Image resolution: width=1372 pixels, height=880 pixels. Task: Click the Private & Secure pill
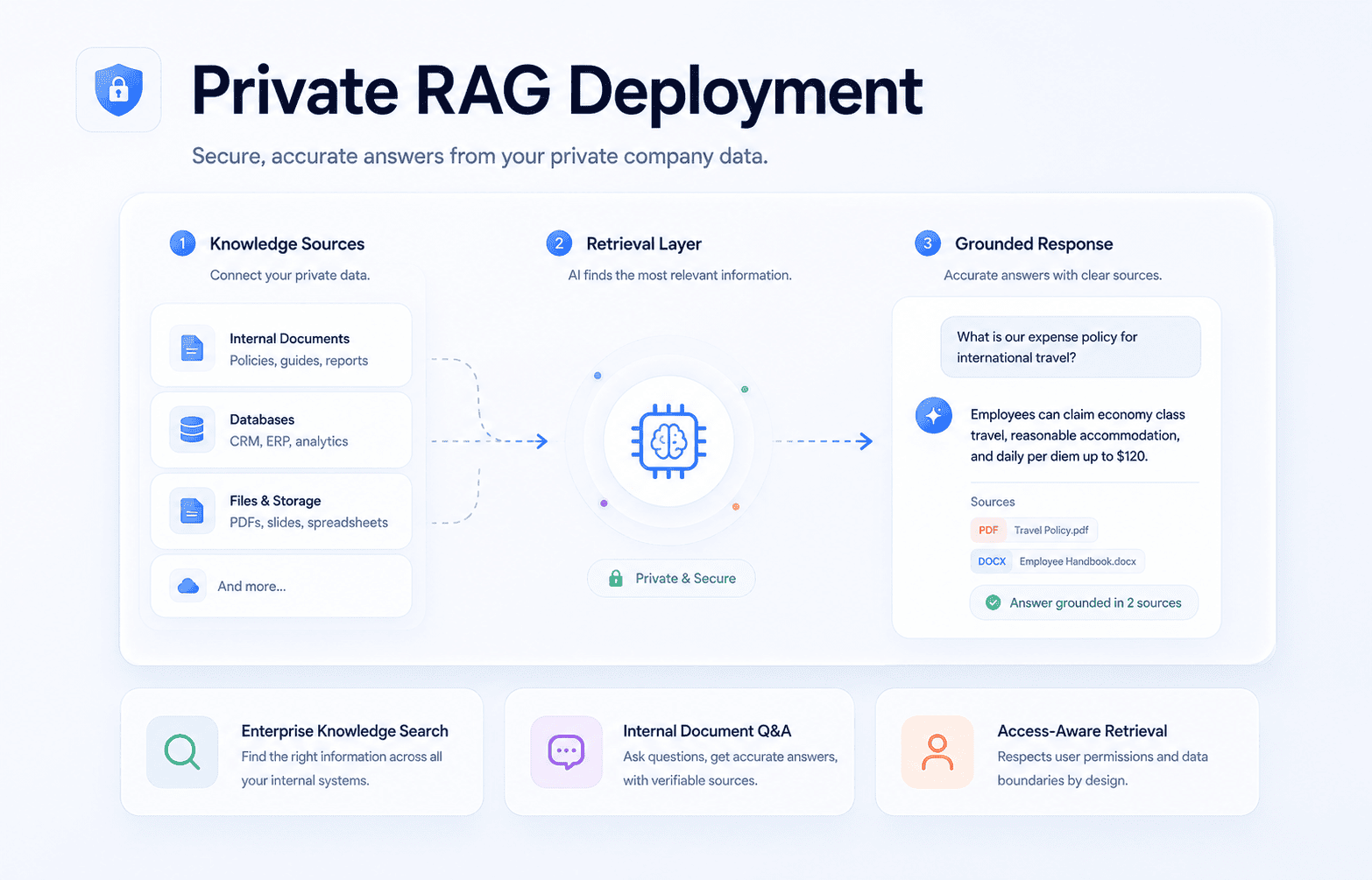click(671, 578)
